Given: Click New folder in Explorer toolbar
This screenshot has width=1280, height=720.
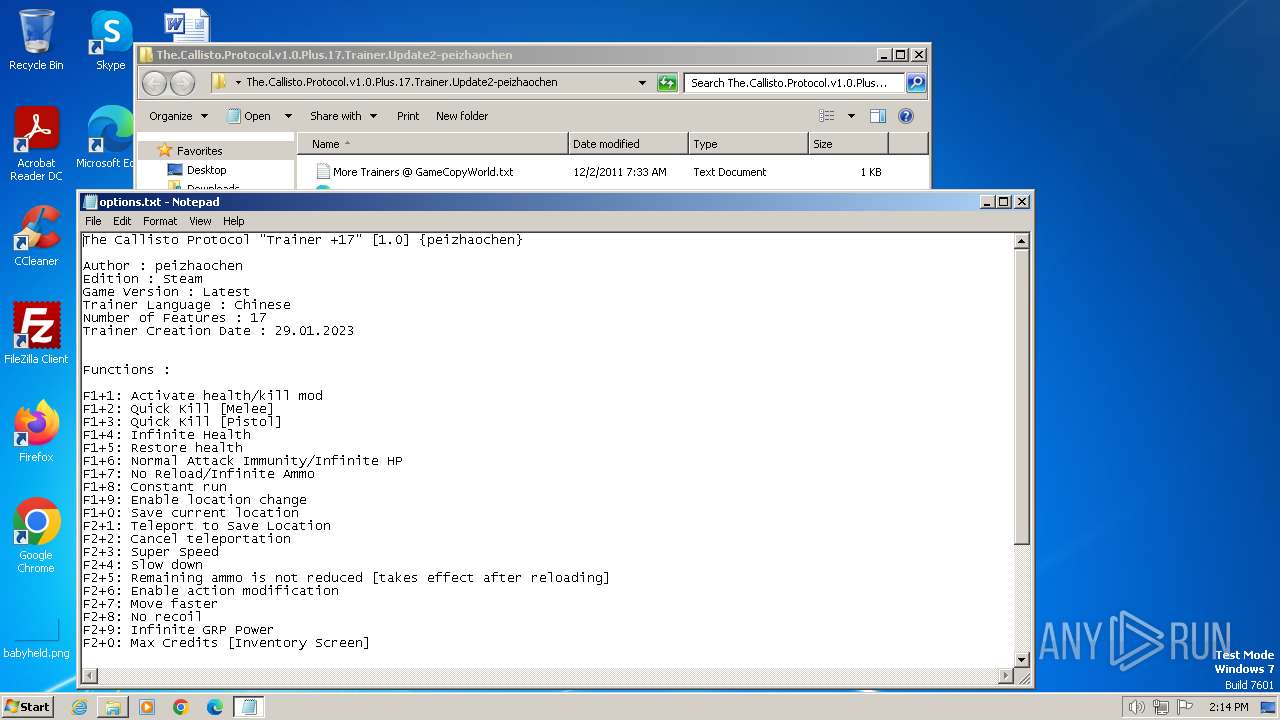Looking at the screenshot, I should [462, 116].
